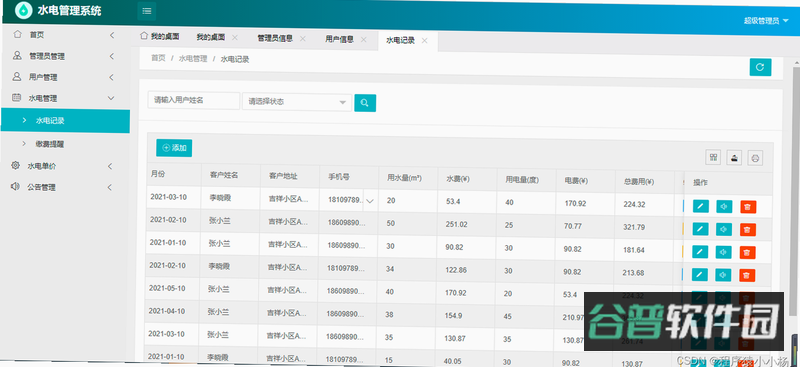Toggle the sidebar with the hamburger icon
Image resolution: width=800 pixels, height=367 pixels.
(146, 11)
